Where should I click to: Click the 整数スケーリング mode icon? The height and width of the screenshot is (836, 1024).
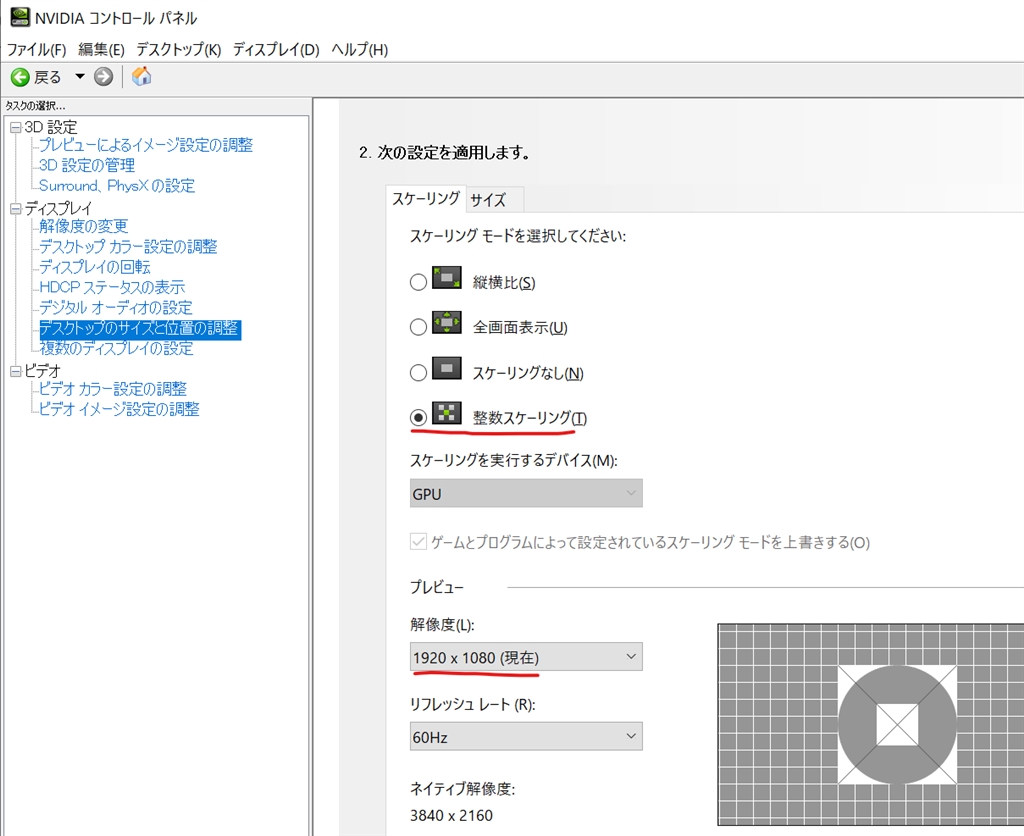[447, 413]
